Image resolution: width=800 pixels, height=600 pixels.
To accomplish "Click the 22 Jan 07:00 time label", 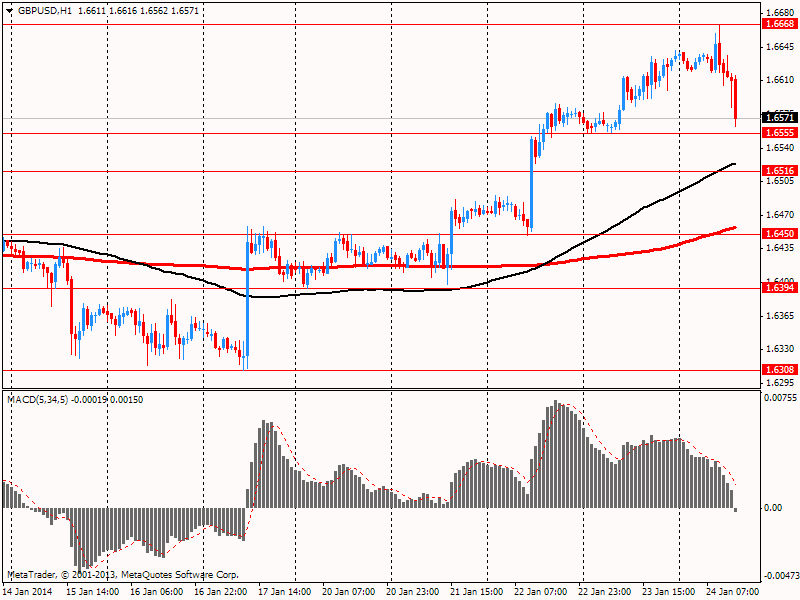I will (x=542, y=592).
